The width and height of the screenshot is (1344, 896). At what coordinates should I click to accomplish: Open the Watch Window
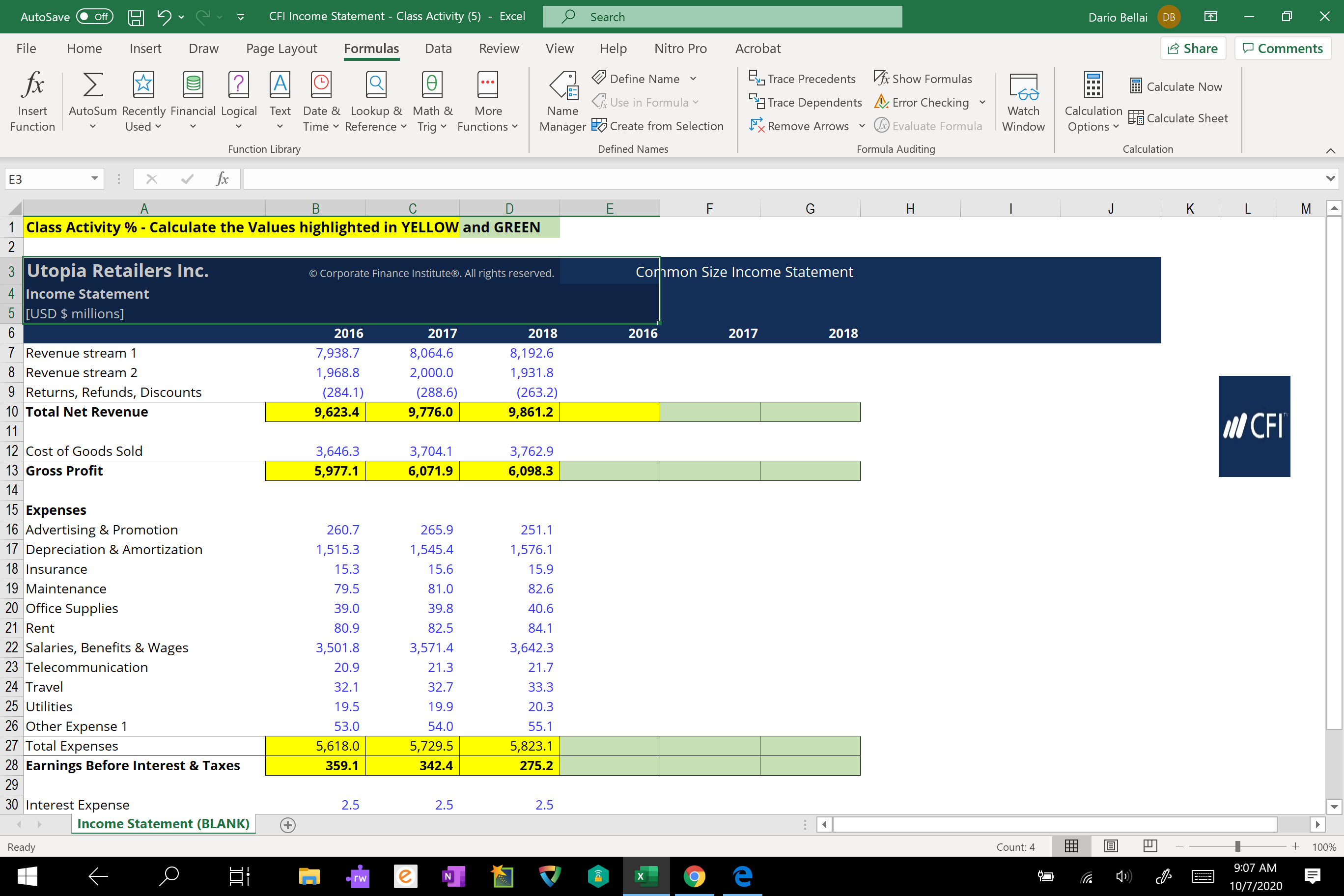[x=1023, y=101]
